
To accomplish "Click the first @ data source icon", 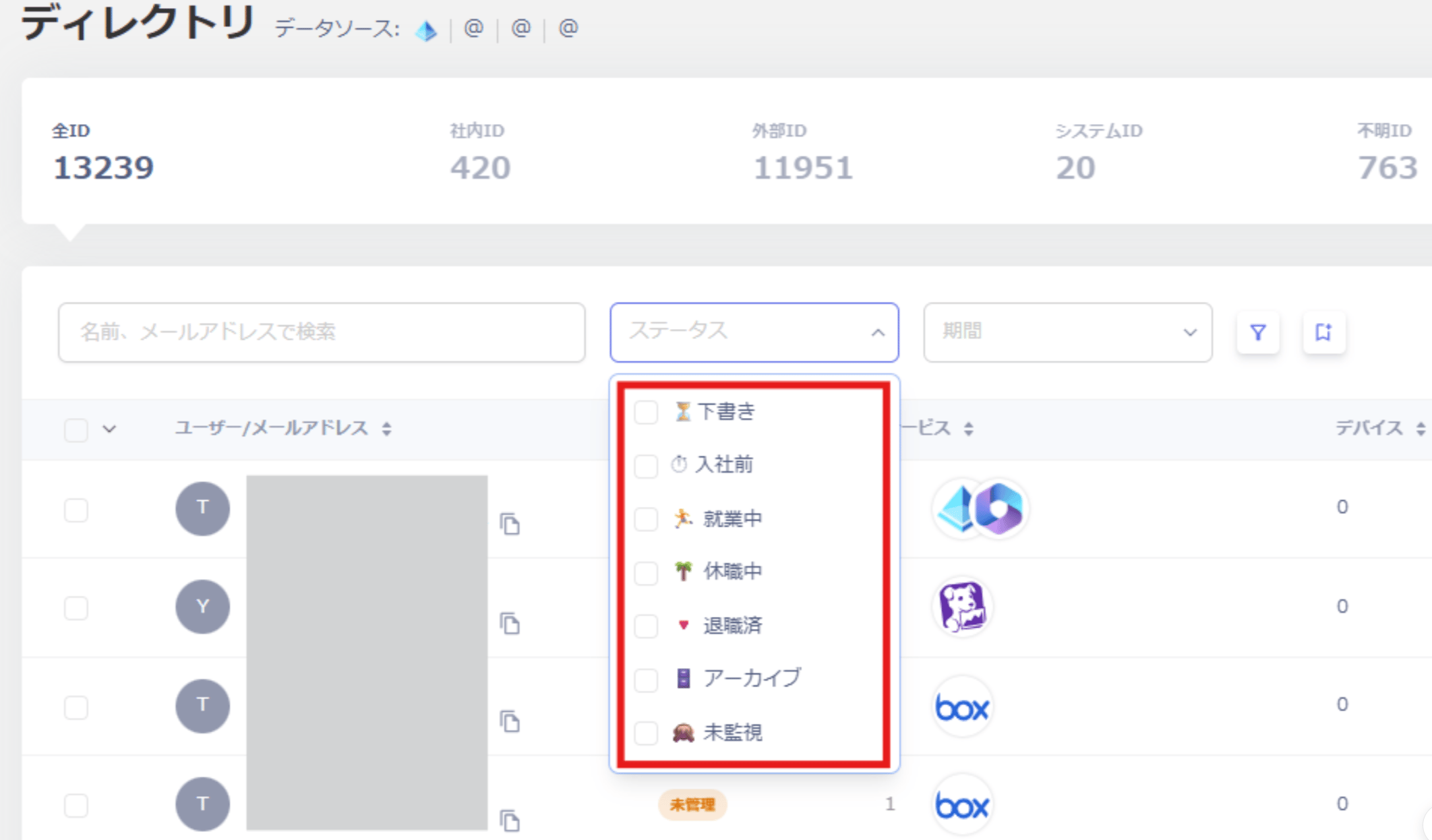I will coord(474,28).
